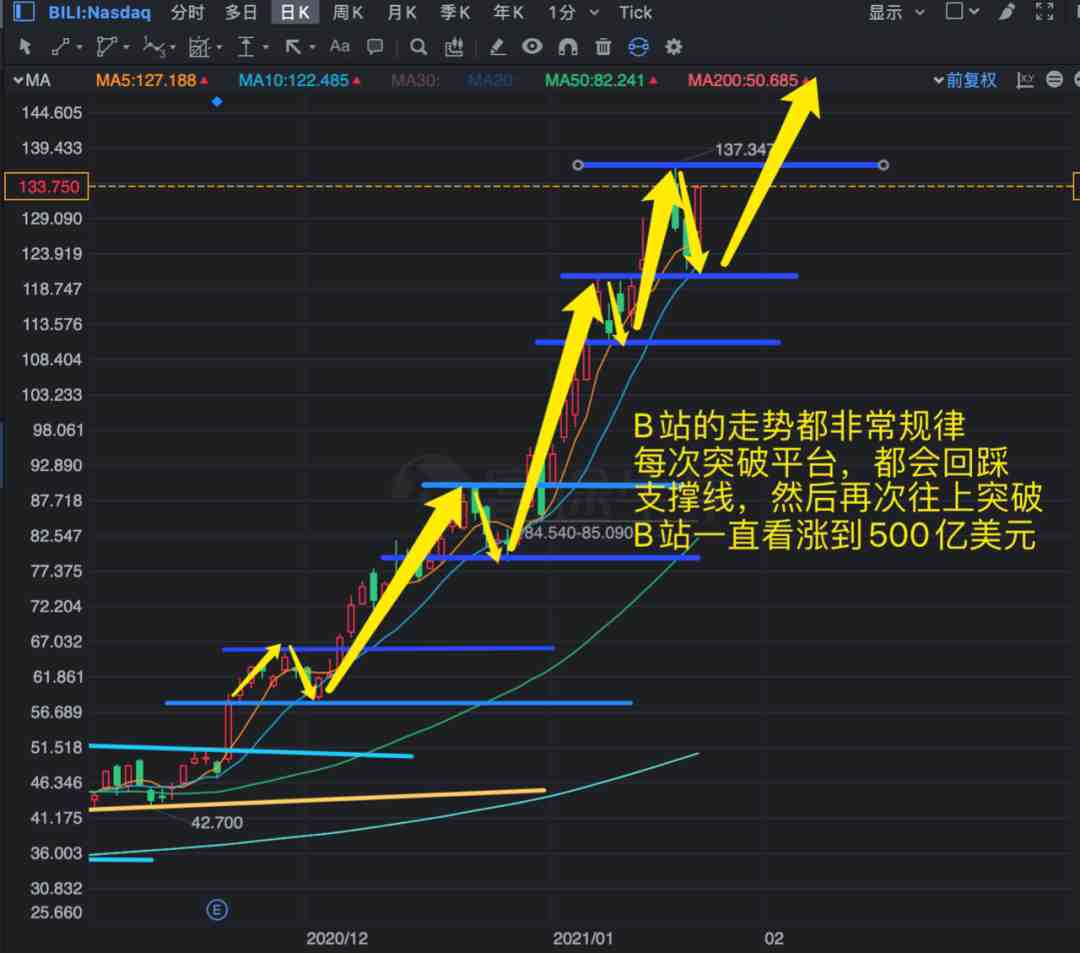Open the 前复权 adjustment dropdown
The height and width of the screenshot is (953, 1080).
pyautogui.click(x=965, y=81)
